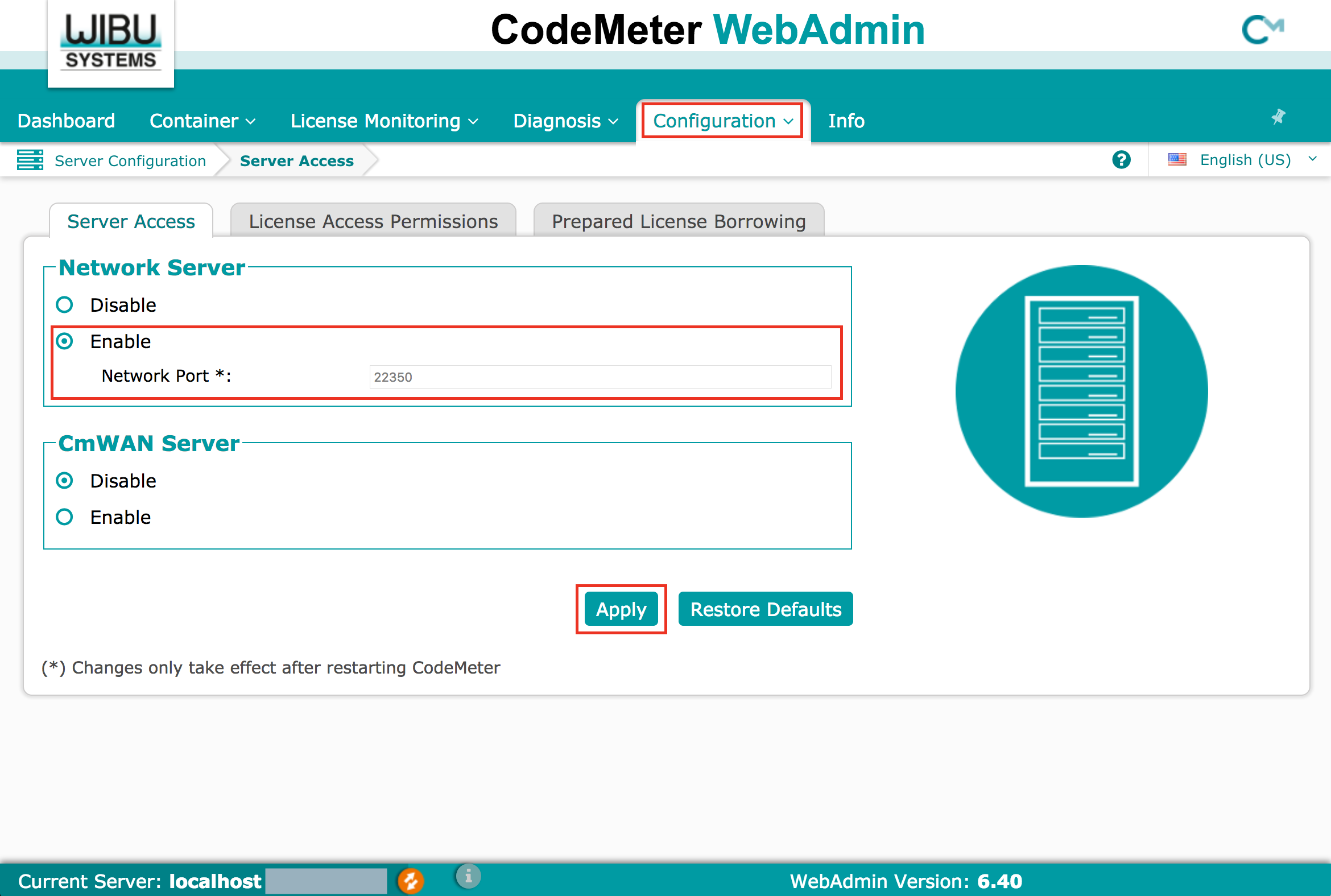Open the Info page

(846, 121)
